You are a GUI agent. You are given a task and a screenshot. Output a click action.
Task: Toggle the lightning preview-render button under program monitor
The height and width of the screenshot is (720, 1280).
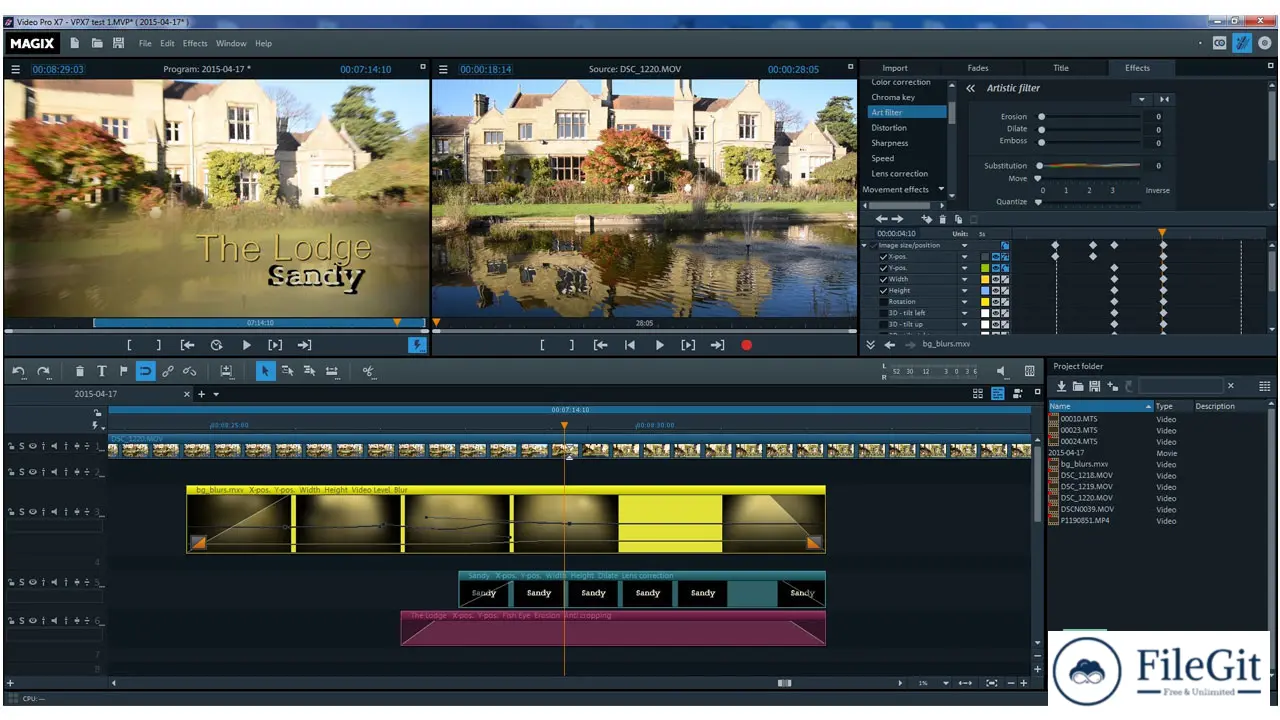(417, 345)
